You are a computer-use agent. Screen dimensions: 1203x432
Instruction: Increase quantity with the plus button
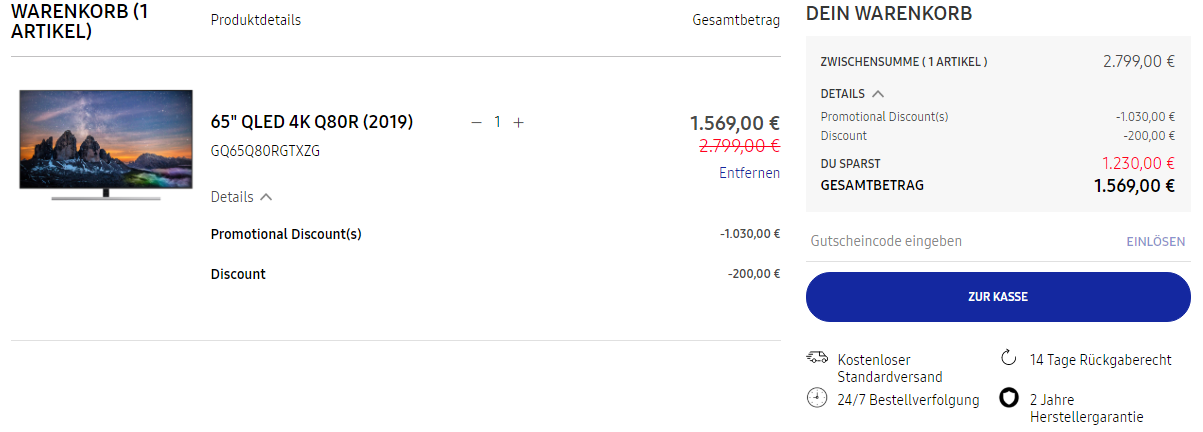[x=518, y=122]
